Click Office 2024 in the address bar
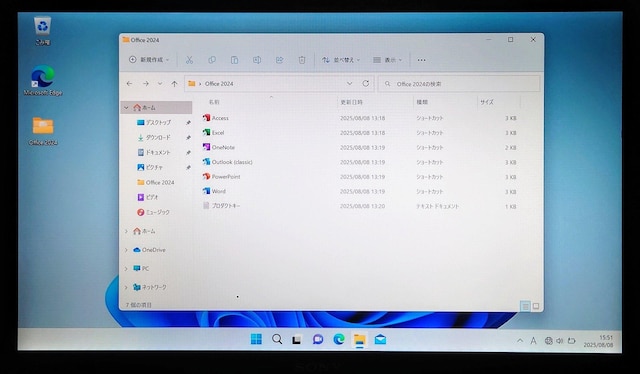640x374 pixels. pyautogui.click(x=219, y=84)
